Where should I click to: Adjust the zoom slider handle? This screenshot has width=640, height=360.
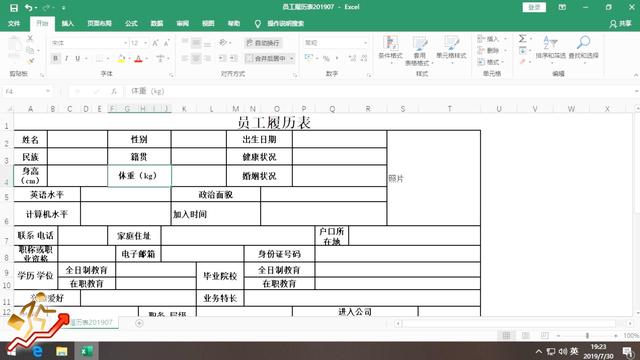point(587,336)
